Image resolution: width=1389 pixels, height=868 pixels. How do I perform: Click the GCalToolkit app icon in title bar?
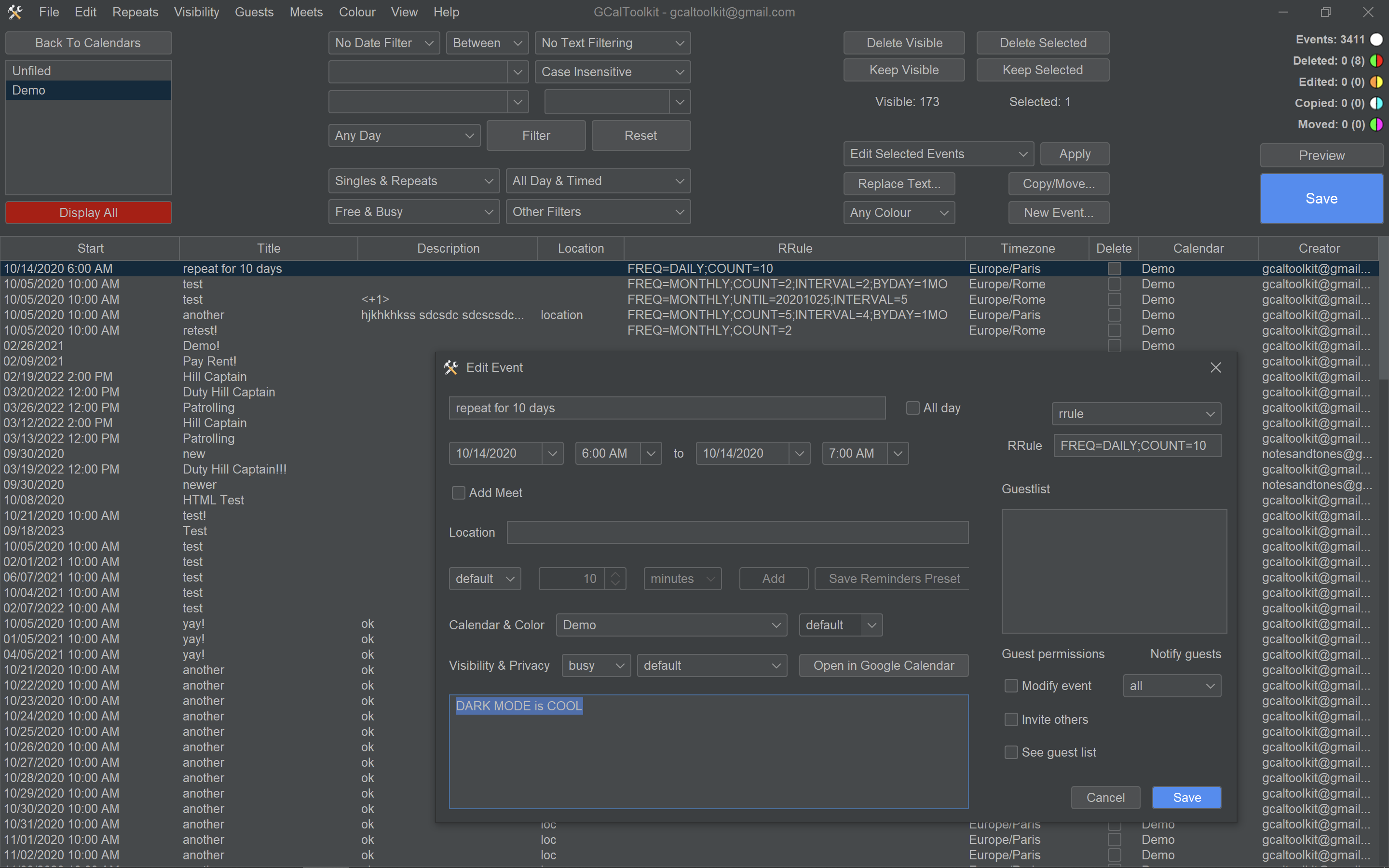(x=15, y=12)
